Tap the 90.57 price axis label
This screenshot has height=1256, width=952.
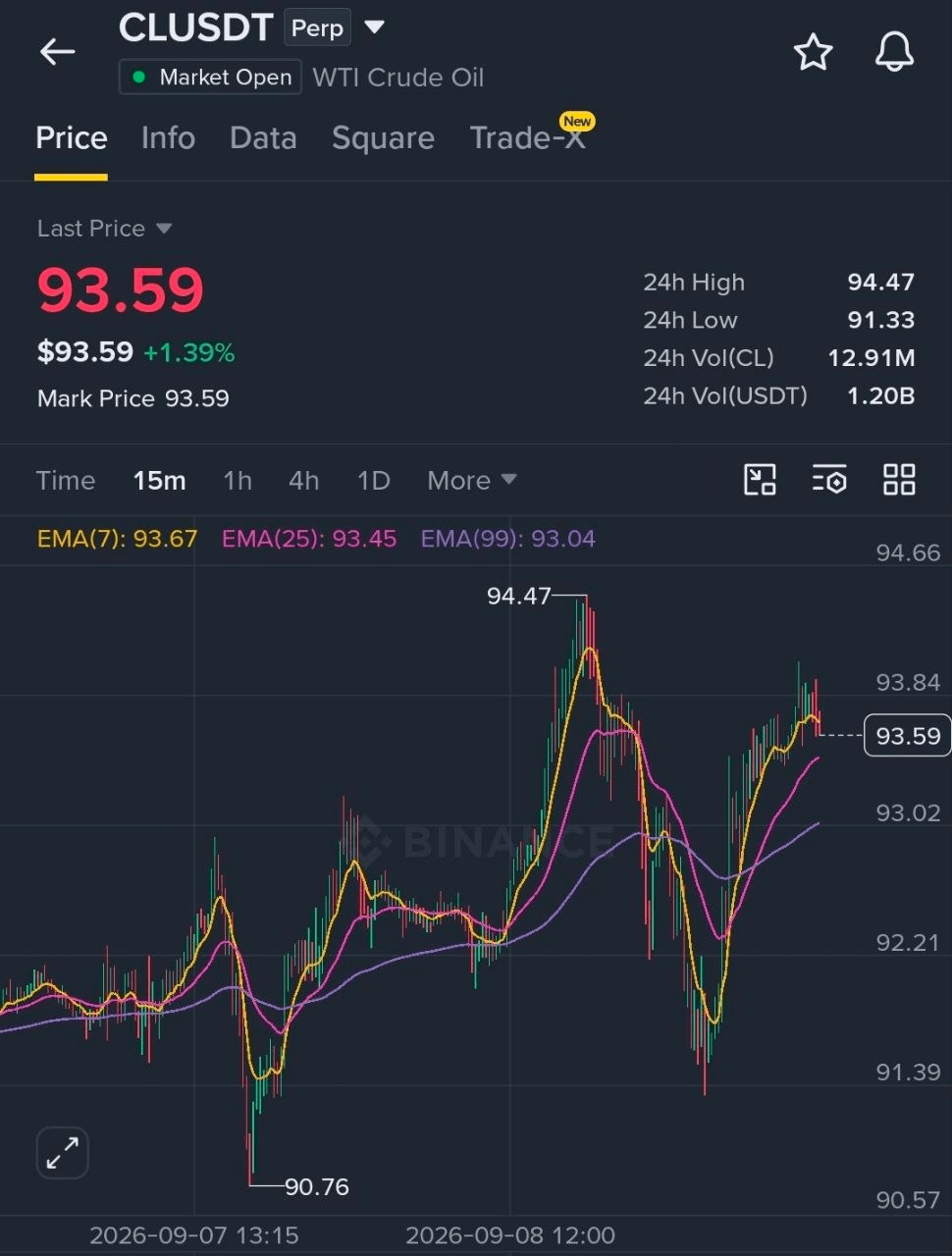pyautogui.click(x=908, y=1201)
